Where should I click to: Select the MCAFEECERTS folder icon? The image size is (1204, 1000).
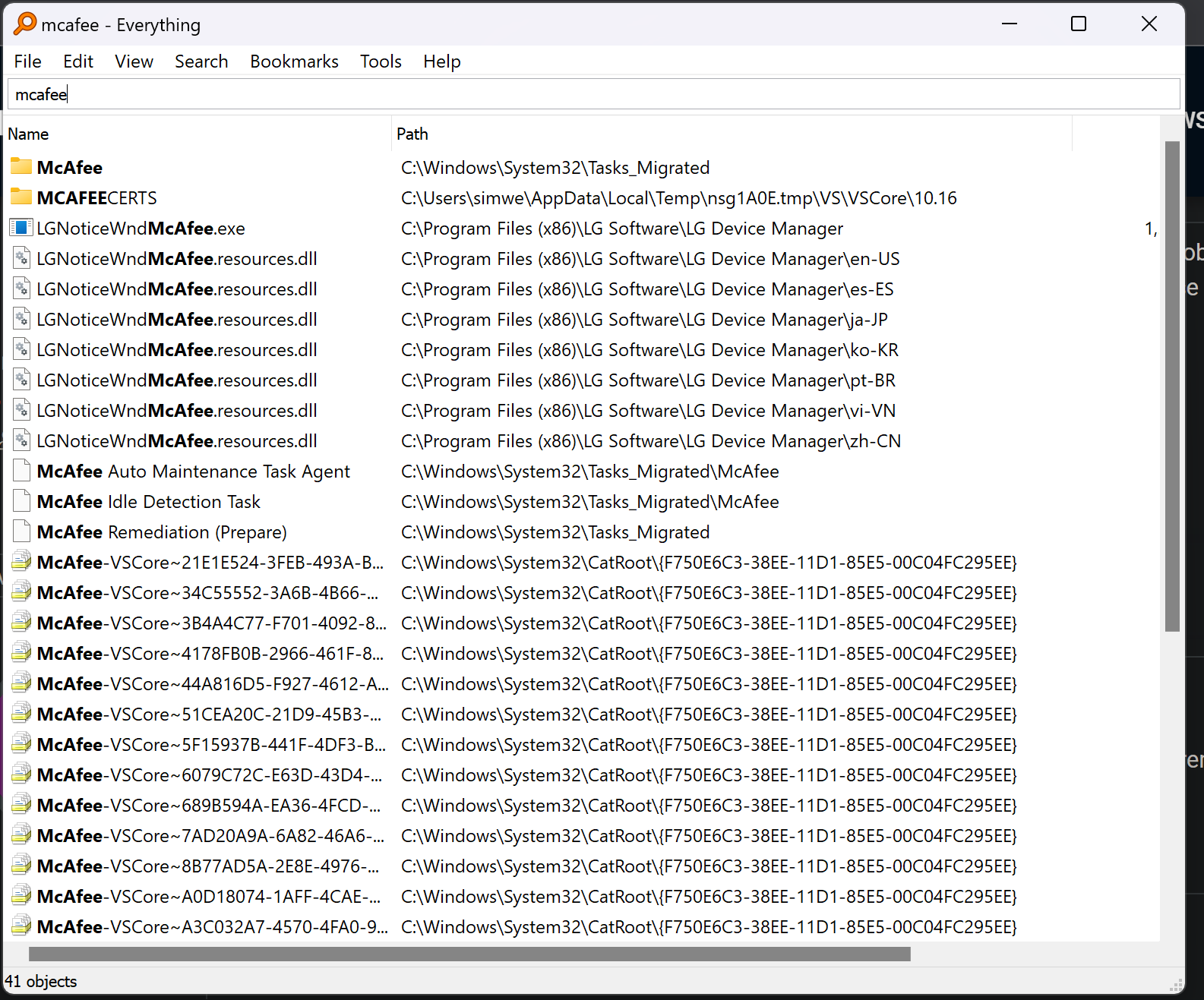point(21,197)
